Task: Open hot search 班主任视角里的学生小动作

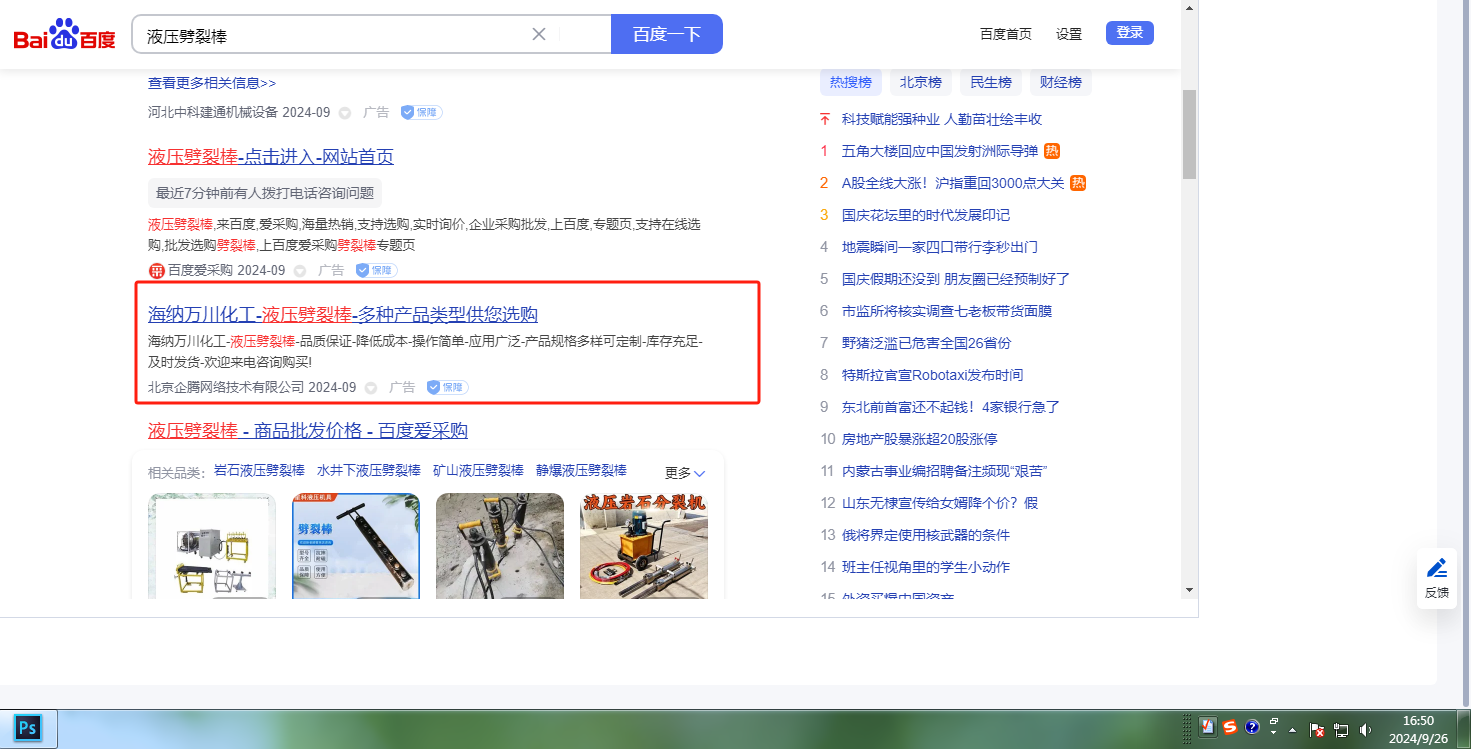Action: point(926,567)
